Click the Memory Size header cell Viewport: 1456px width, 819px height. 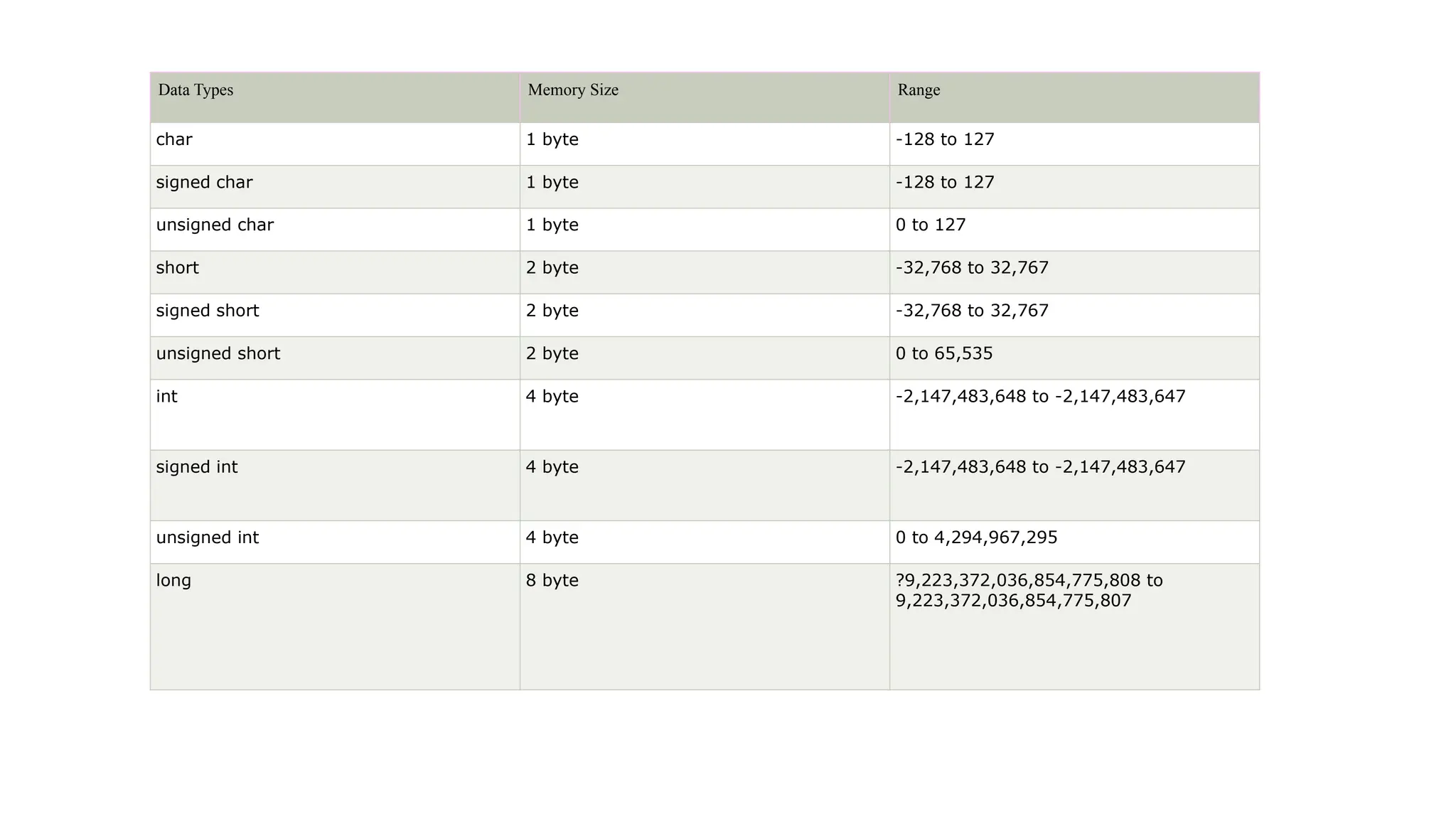[572, 90]
